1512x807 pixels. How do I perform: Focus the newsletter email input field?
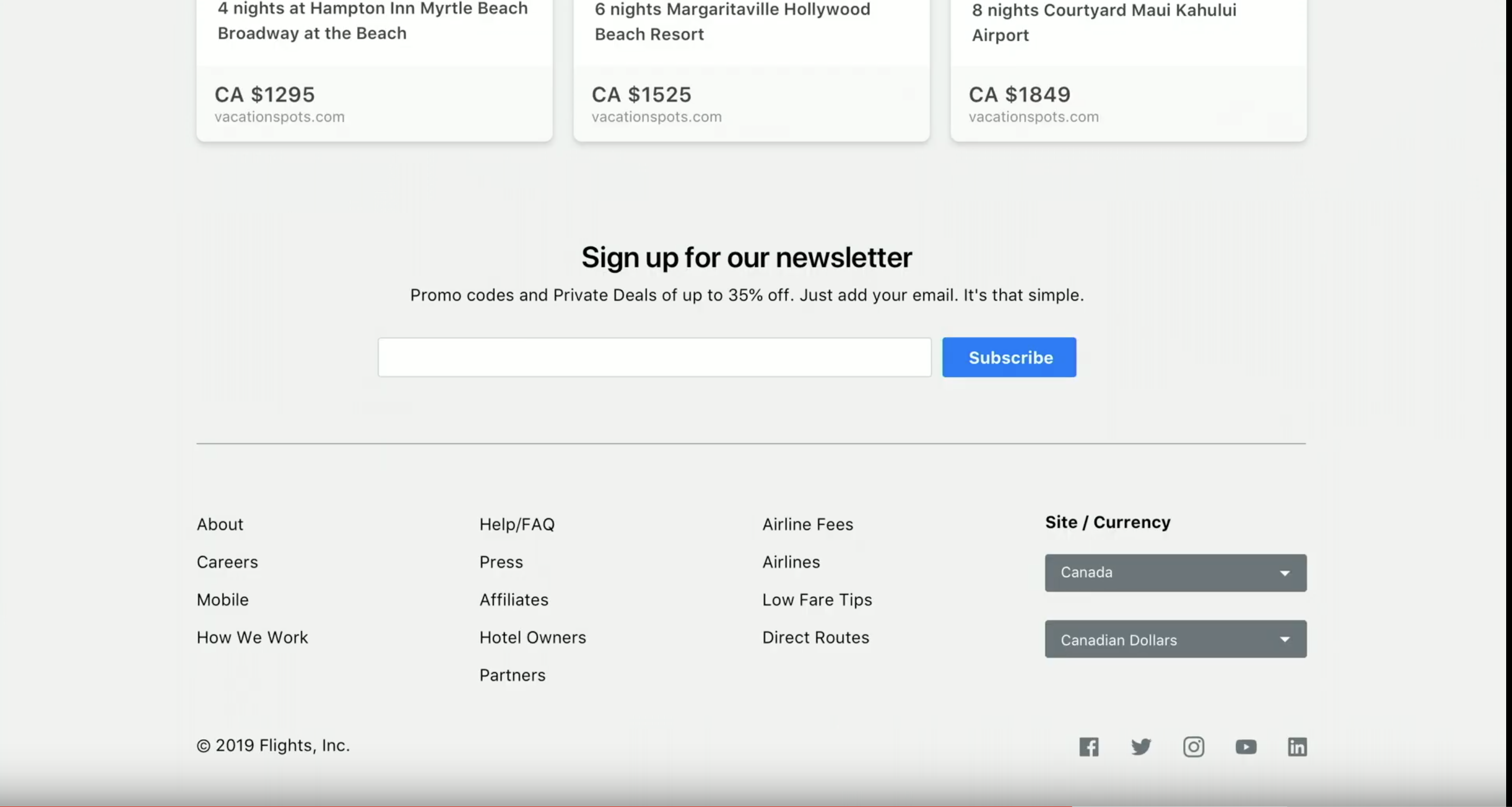[x=654, y=357]
